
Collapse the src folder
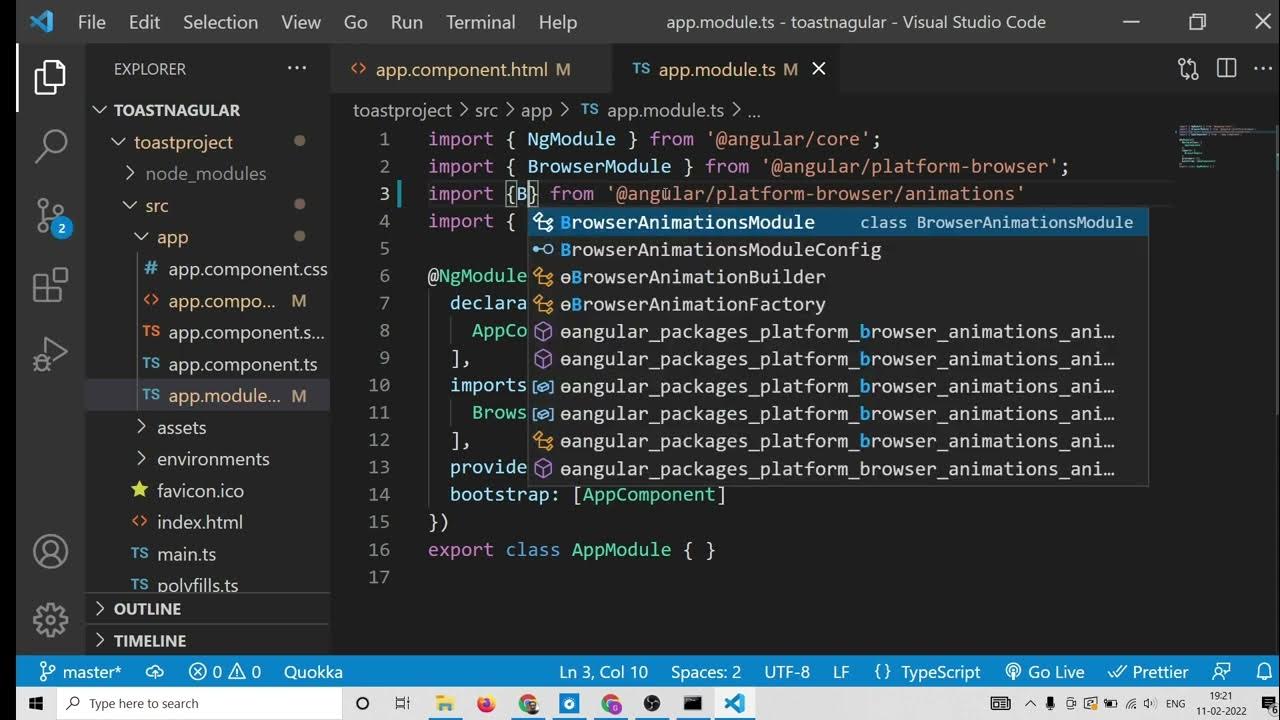pyautogui.click(x=156, y=206)
